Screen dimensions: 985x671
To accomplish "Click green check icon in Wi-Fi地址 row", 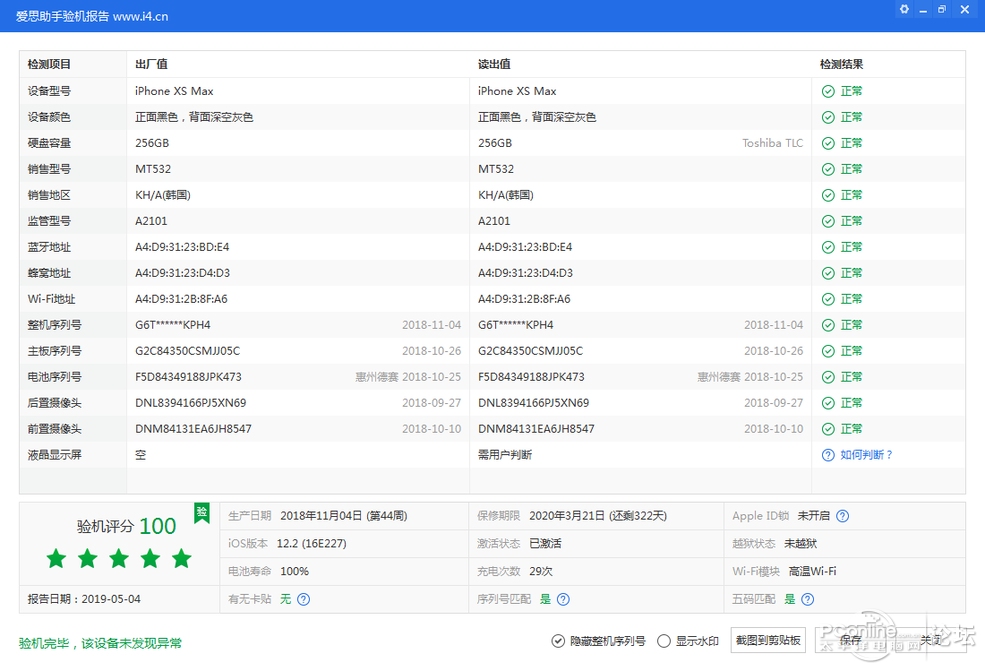I will (828, 299).
